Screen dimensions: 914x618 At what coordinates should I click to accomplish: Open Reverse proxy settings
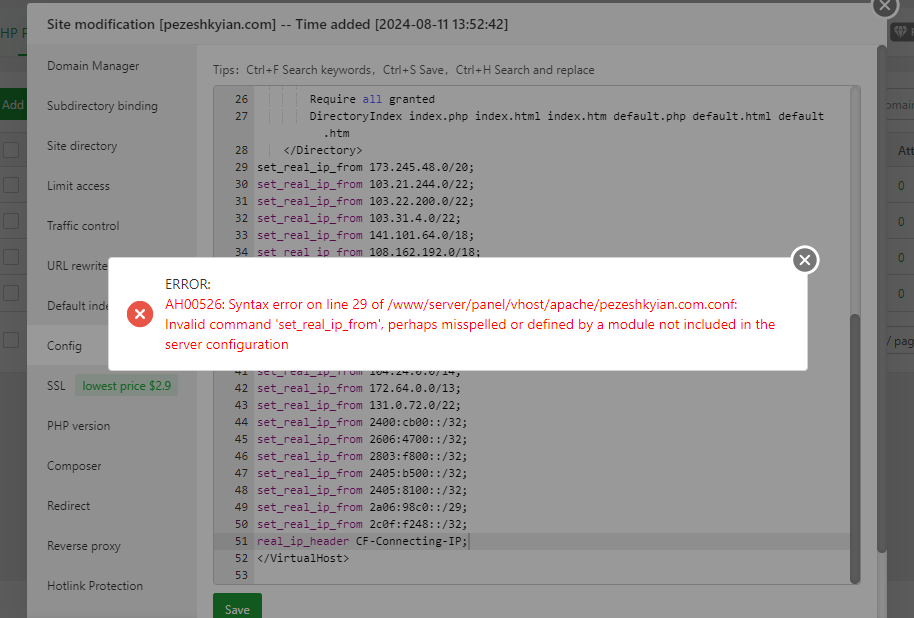(x=84, y=546)
